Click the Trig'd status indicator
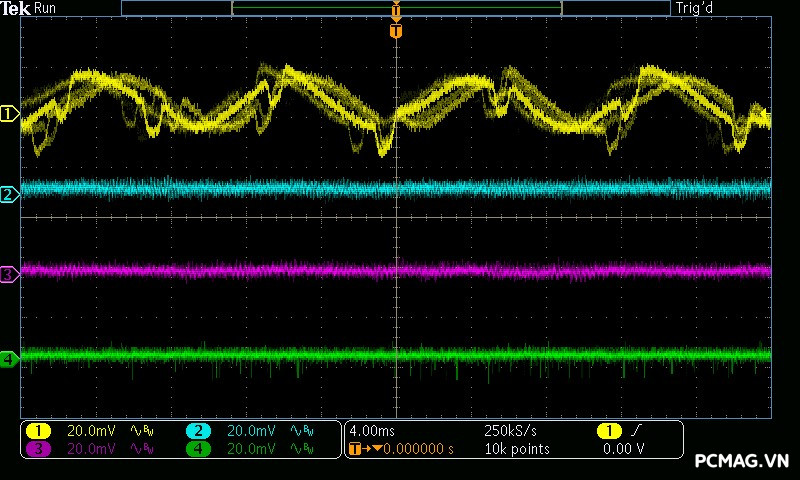Image resolution: width=800 pixels, height=480 pixels. click(694, 8)
